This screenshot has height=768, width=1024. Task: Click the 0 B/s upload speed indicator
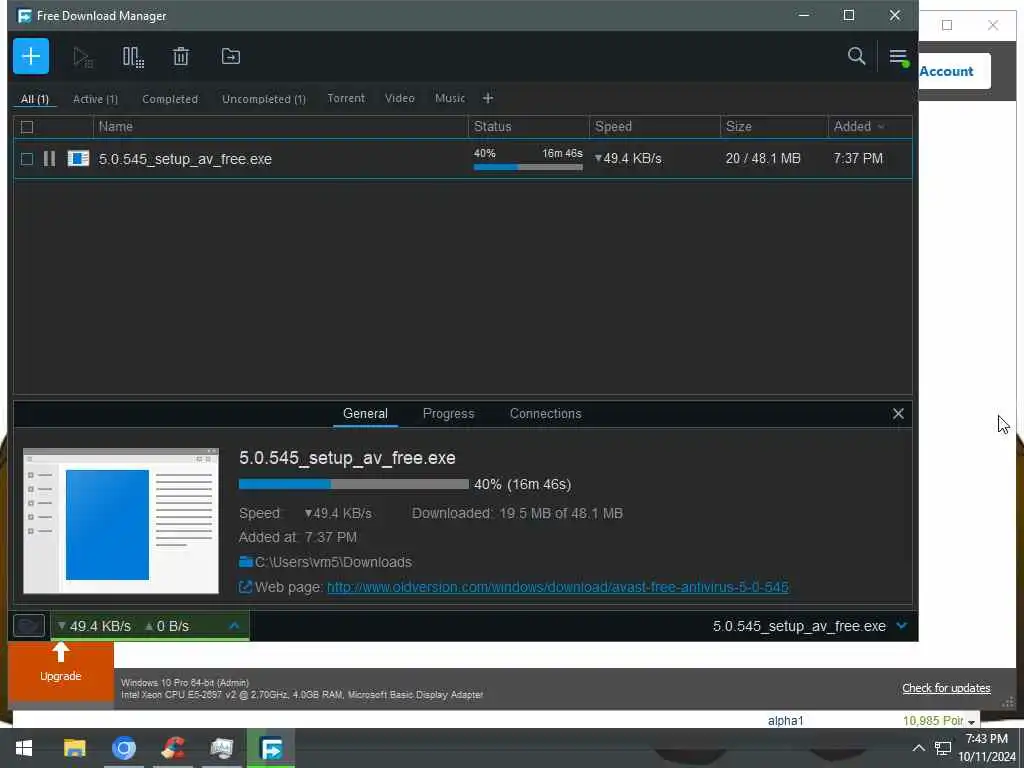[x=167, y=626]
